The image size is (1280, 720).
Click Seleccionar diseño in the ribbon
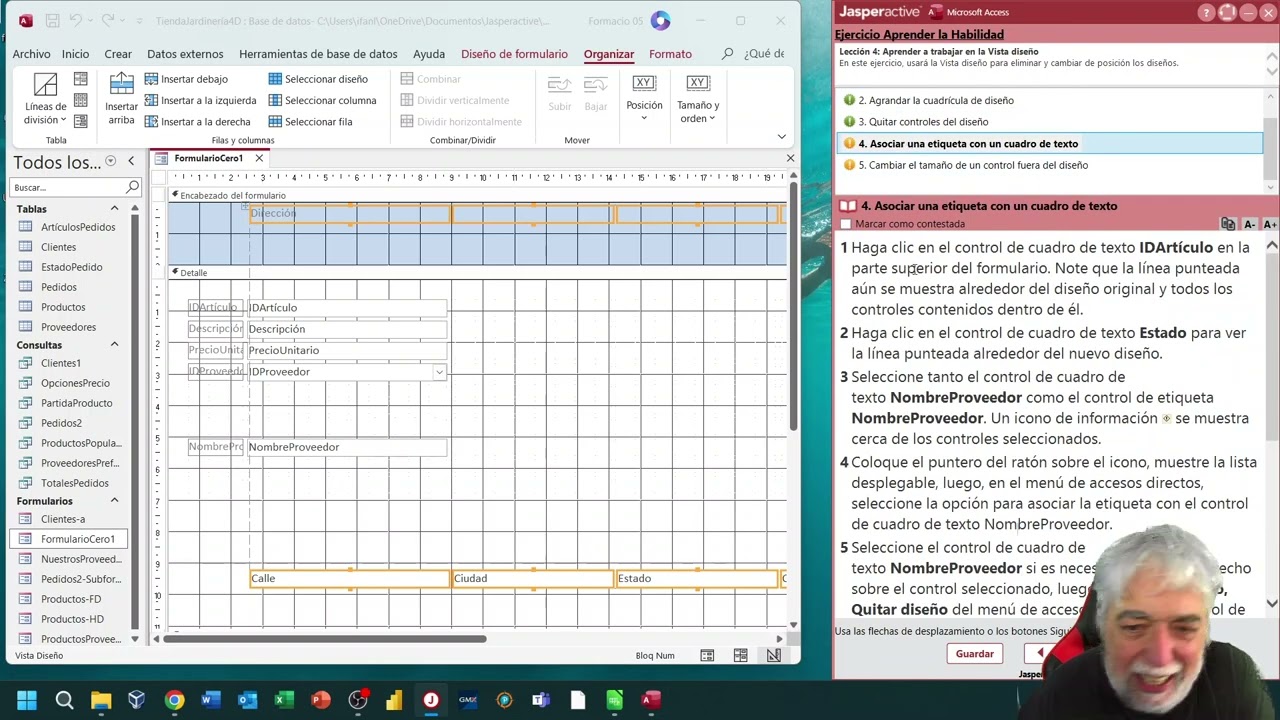(x=318, y=79)
